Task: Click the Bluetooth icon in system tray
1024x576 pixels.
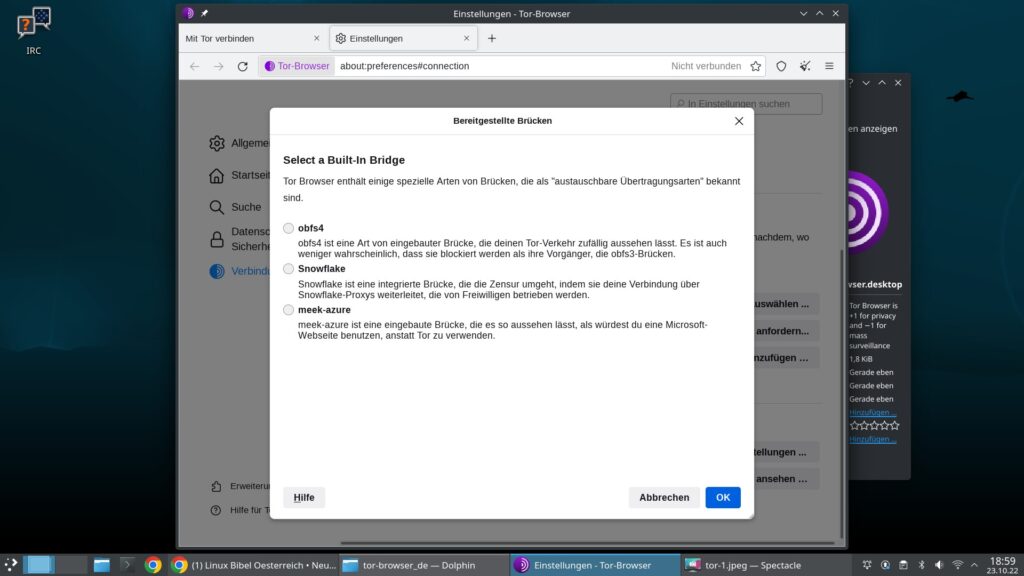Action: point(921,565)
